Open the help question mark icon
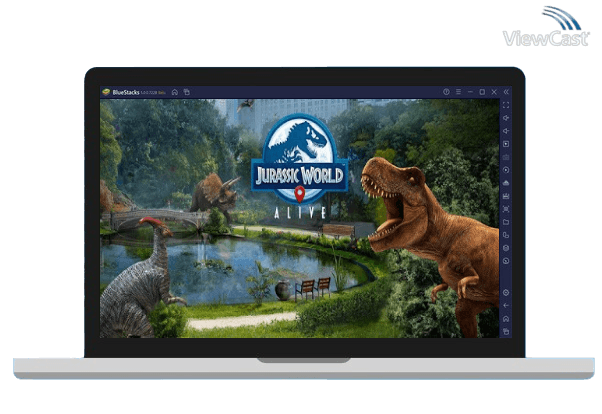Image resolution: width=602 pixels, height=414 pixels. (446, 92)
